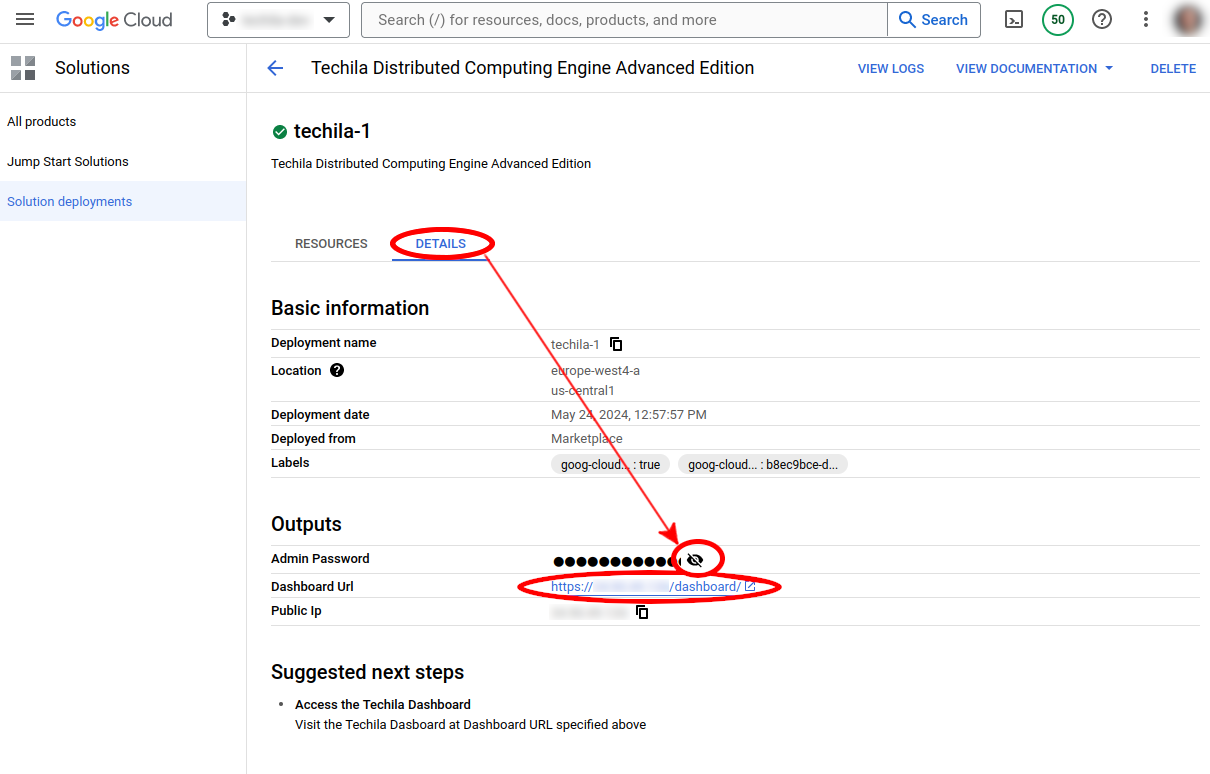Image resolution: width=1210 pixels, height=774 pixels.
Task: Click the View Logs button
Action: [x=890, y=69]
